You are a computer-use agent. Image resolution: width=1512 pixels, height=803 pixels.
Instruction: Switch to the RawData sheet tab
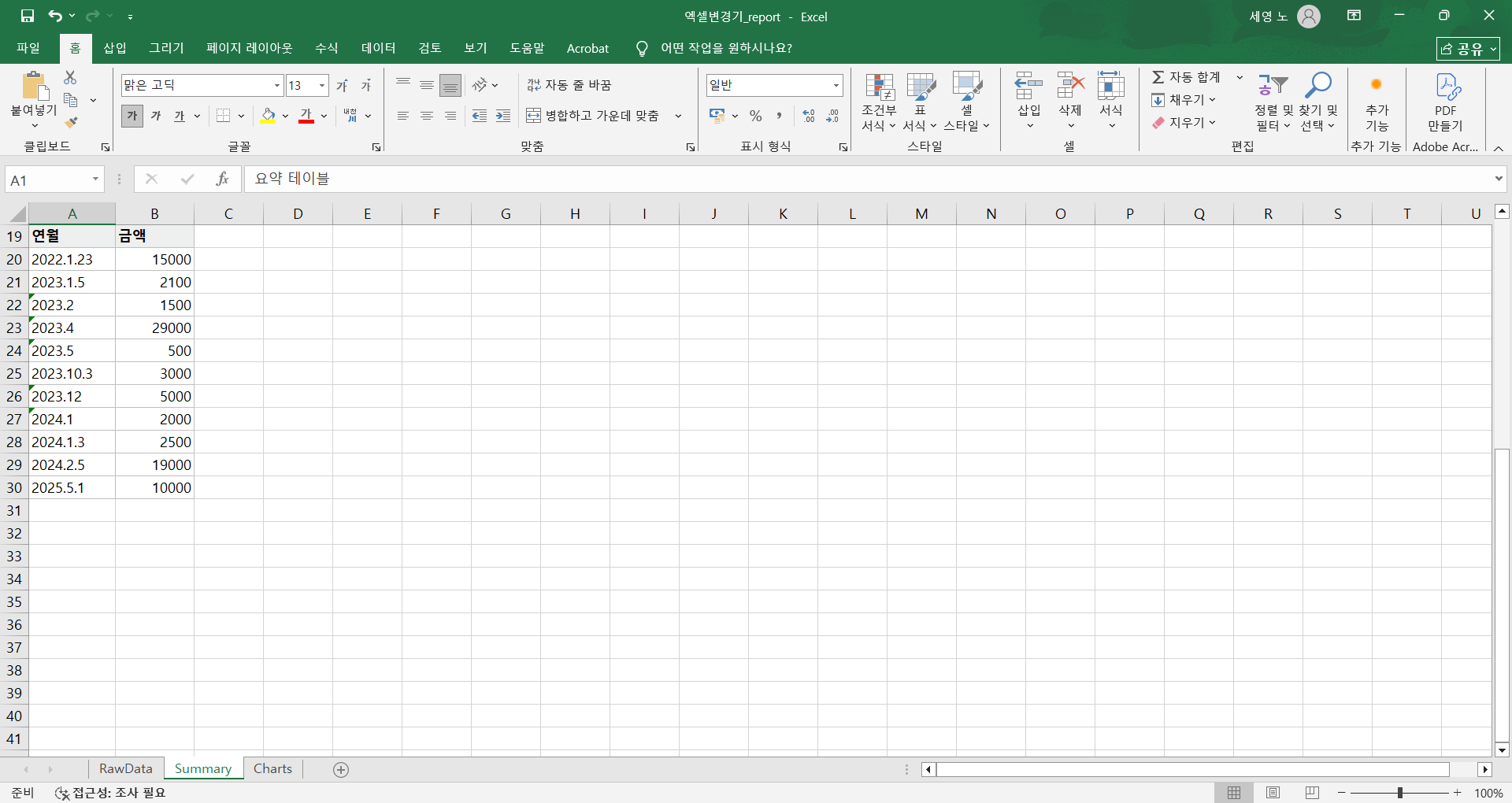[x=125, y=769]
